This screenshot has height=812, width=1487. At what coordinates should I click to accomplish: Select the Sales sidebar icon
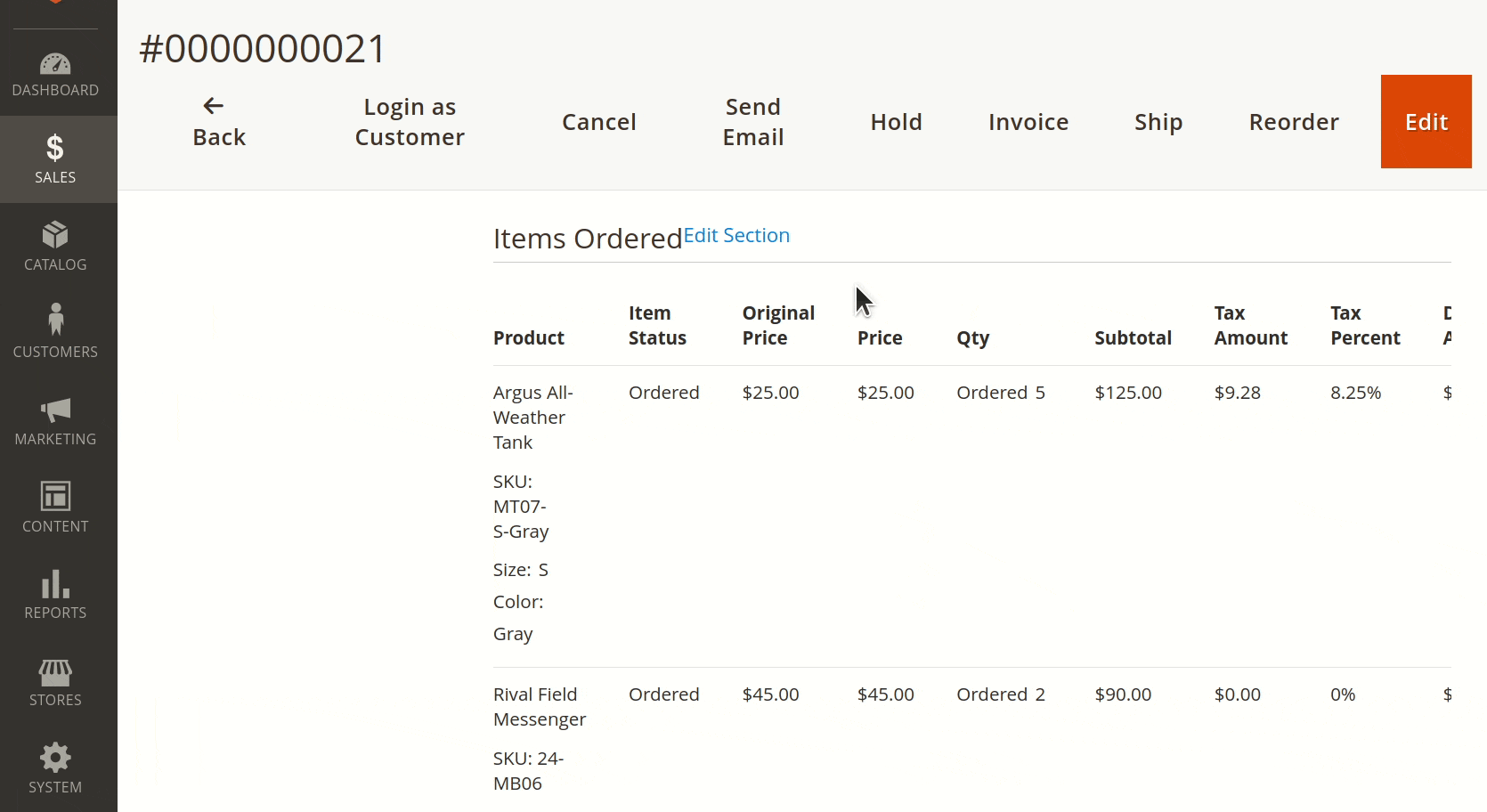point(55,158)
